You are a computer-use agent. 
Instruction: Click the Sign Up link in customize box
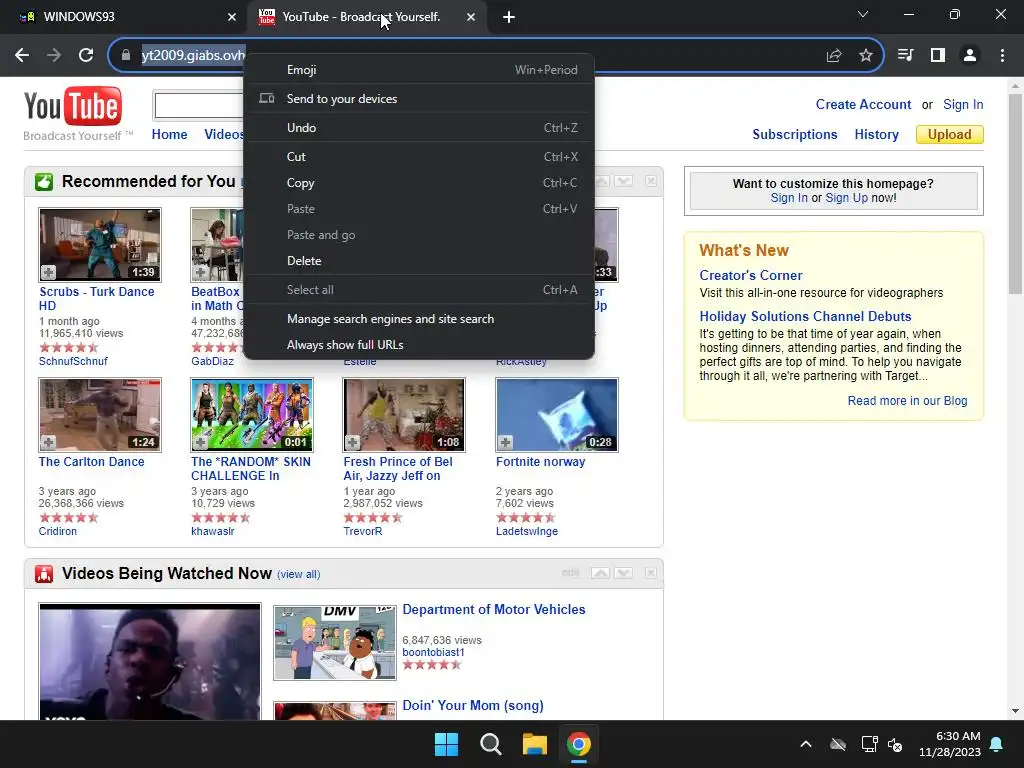click(x=846, y=198)
